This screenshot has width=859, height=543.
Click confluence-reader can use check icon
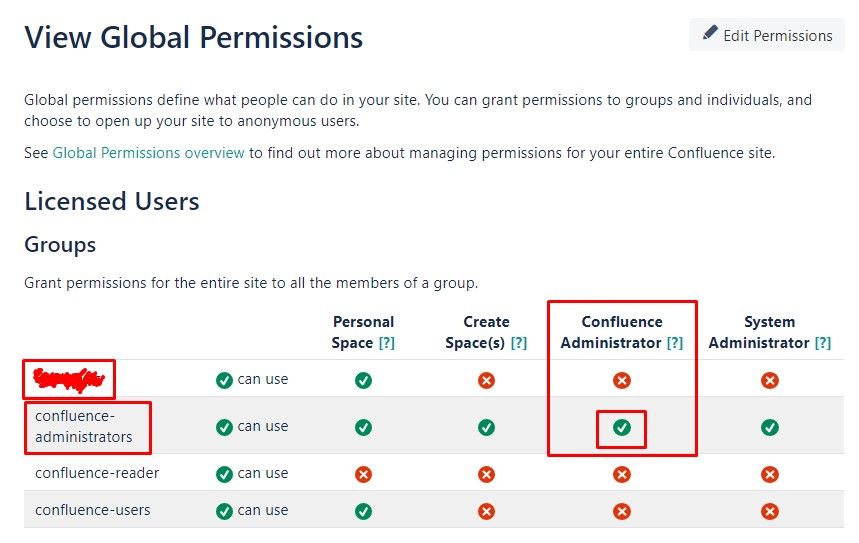pos(224,474)
